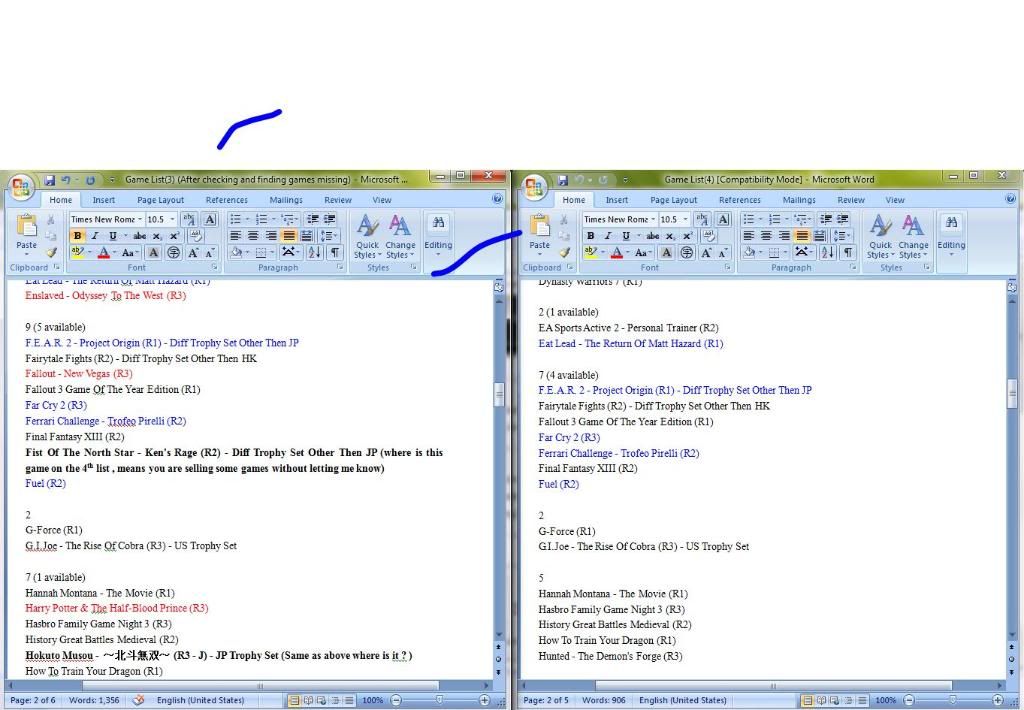Open Page Layout tab in Game List(3)
Viewport: 1024px width, 710px height.
[160, 200]
